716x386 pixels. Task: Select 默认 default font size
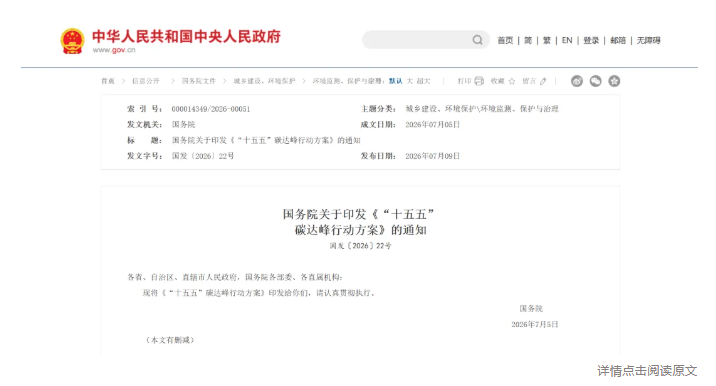[x=395, y=81]
